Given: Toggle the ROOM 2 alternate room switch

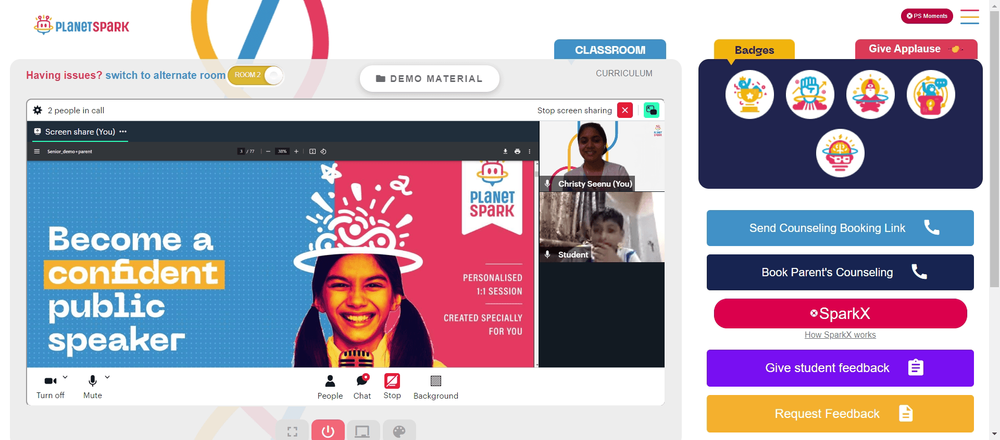Looking at the screenshot, I should coord(256,75).
